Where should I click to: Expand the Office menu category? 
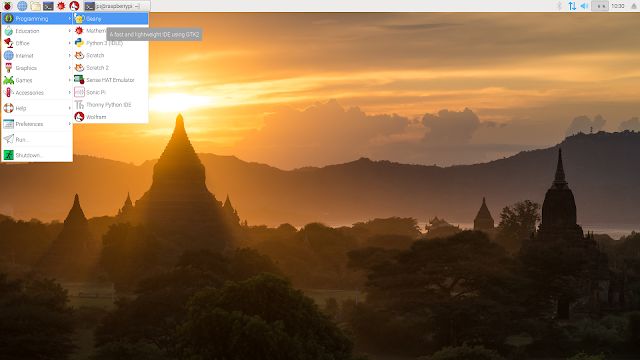click(x=37, y=43)
